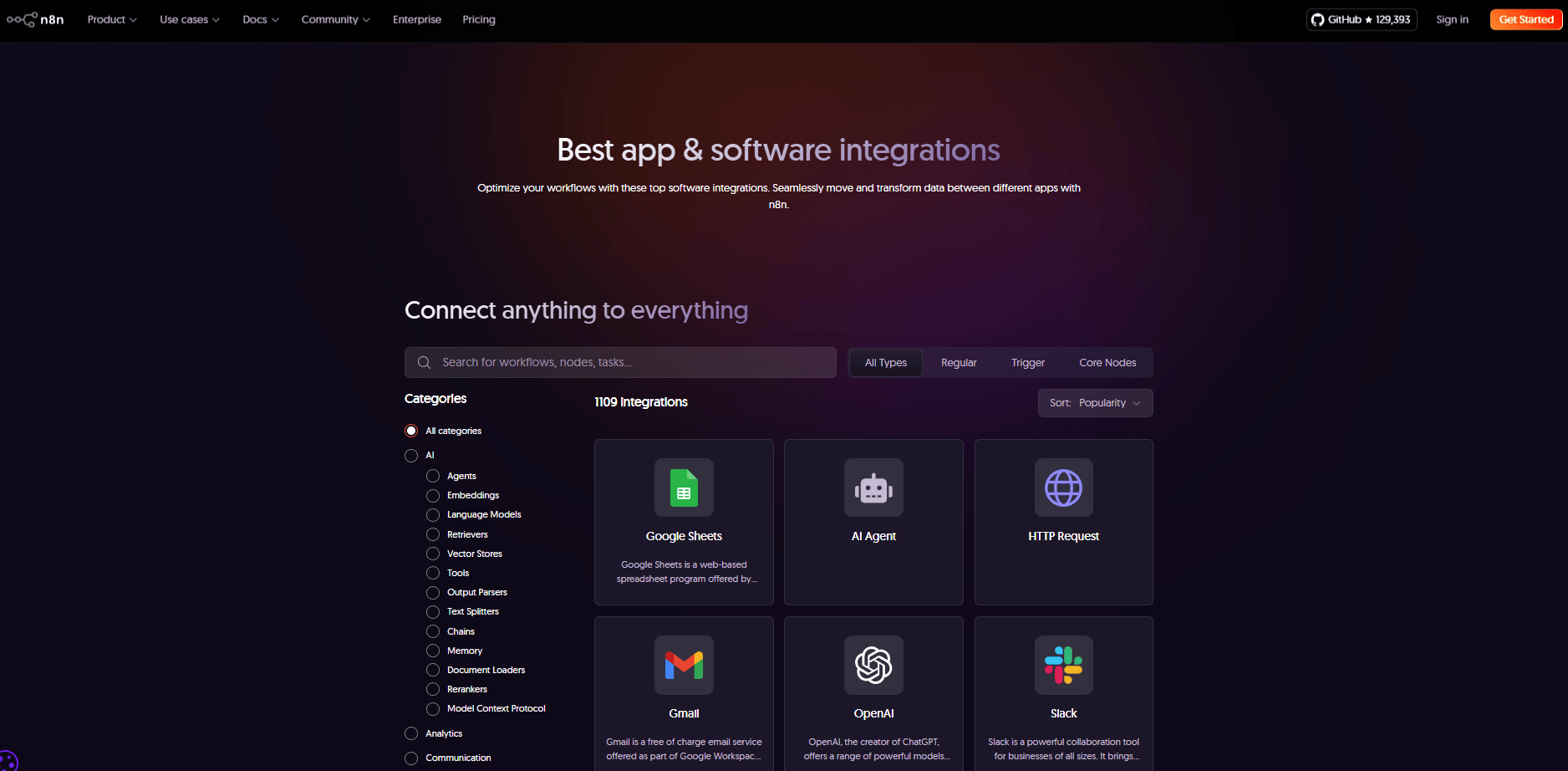1568x771 pixels.
Task: Open the HTTP Request card title
Action: [x=1063, y=536]
